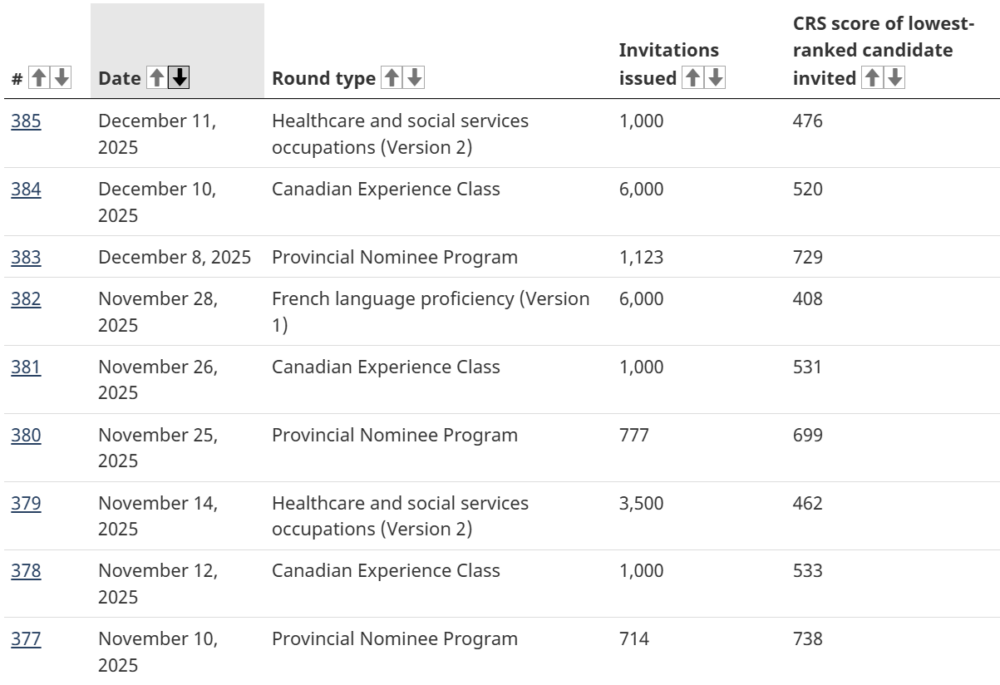Sort CRS score descending arrow
The image size is (1000, 685).
tap(895, 78)
